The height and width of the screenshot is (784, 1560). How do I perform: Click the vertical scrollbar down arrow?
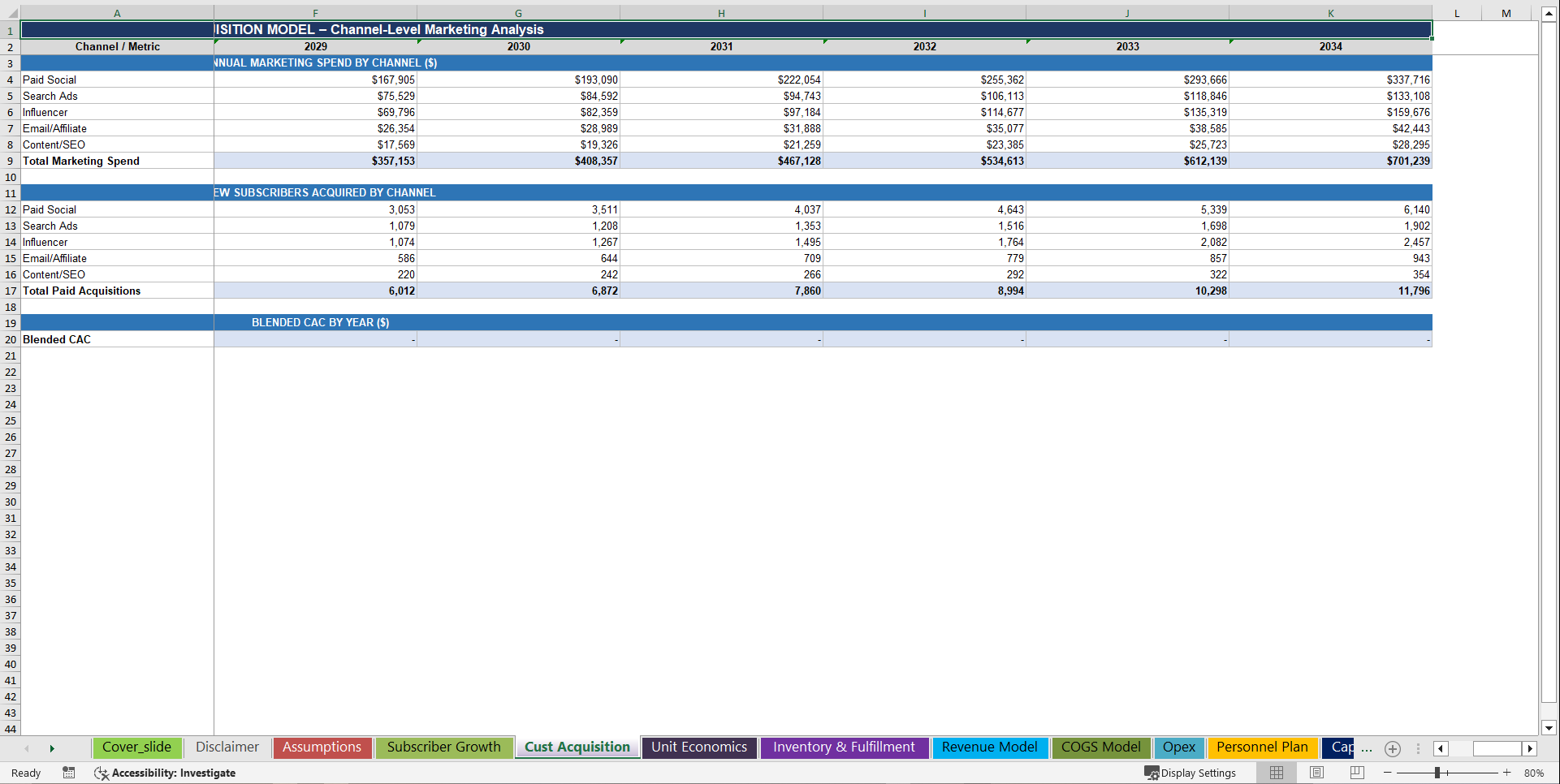(x=1550, y=729)
